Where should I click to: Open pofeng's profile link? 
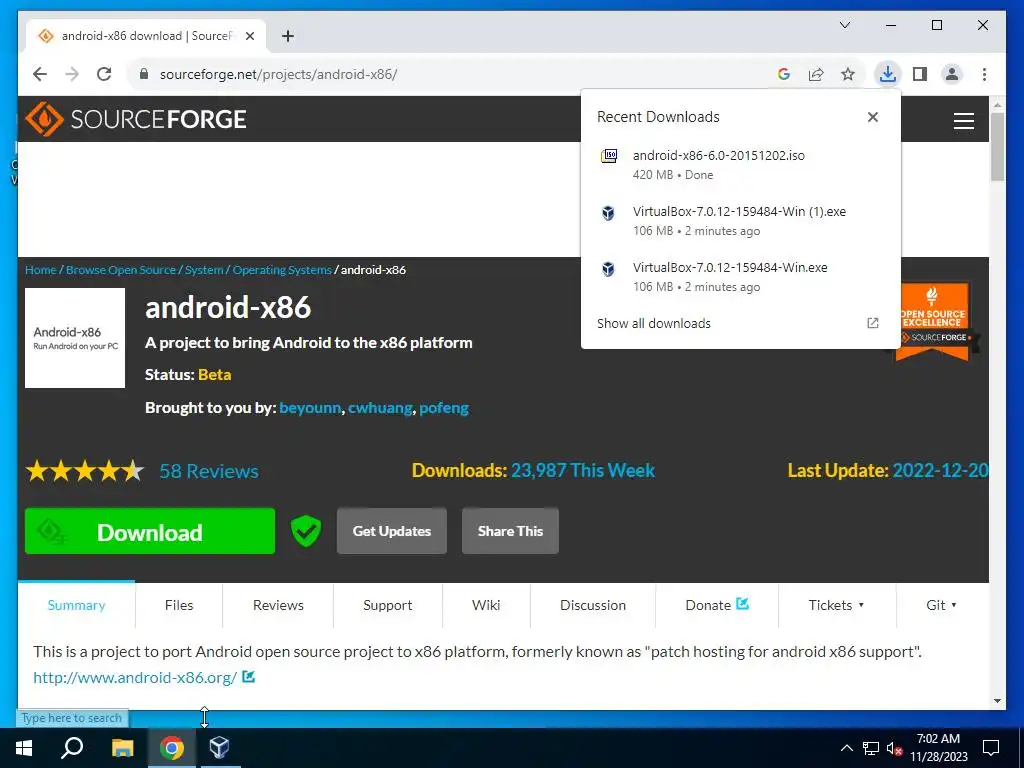pyautogui.click(x=444, y=408)
